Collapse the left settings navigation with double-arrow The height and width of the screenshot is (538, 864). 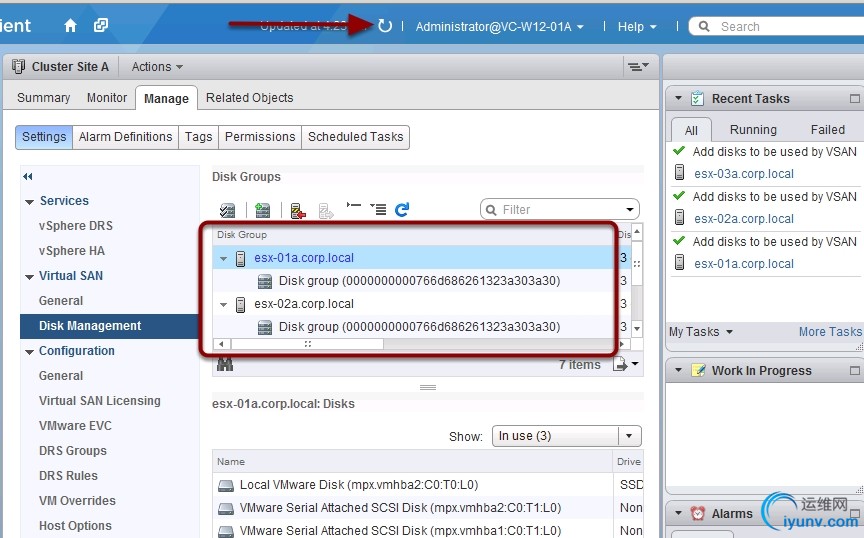point(28,176)
